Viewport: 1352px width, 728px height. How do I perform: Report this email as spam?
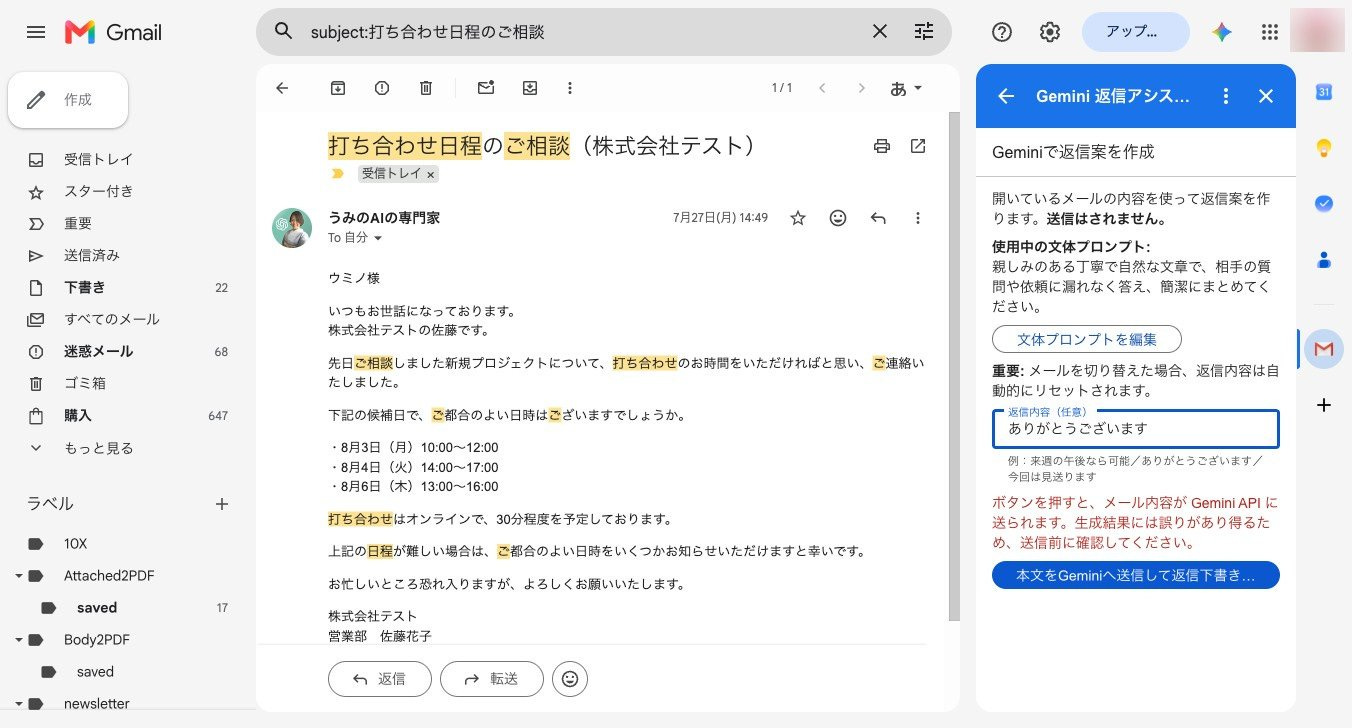click(382, 88)
